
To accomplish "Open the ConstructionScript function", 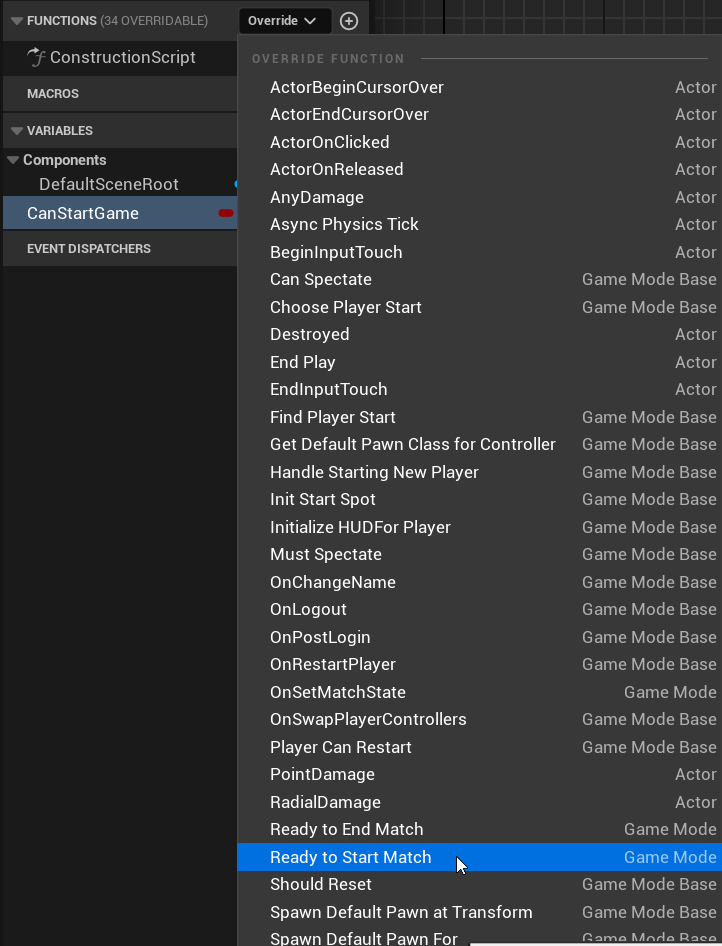I will tap(122, 58).
